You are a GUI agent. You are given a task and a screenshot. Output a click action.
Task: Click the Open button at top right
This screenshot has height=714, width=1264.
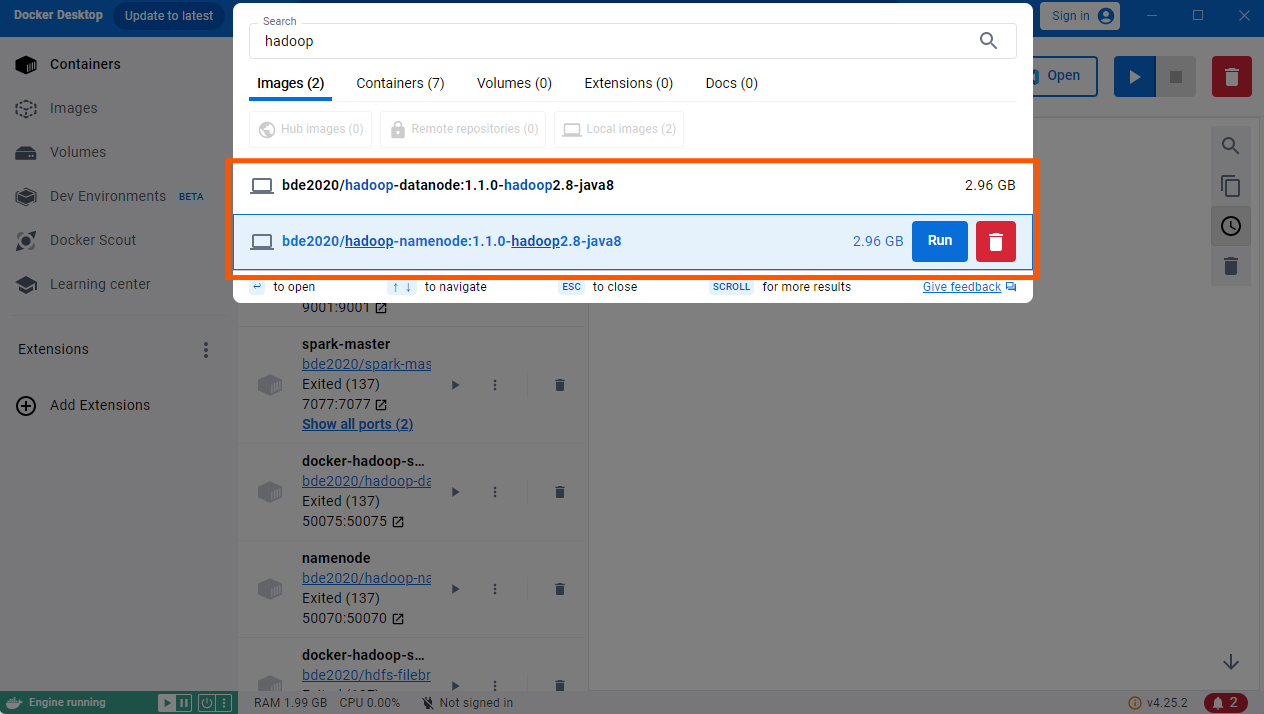1063,76
